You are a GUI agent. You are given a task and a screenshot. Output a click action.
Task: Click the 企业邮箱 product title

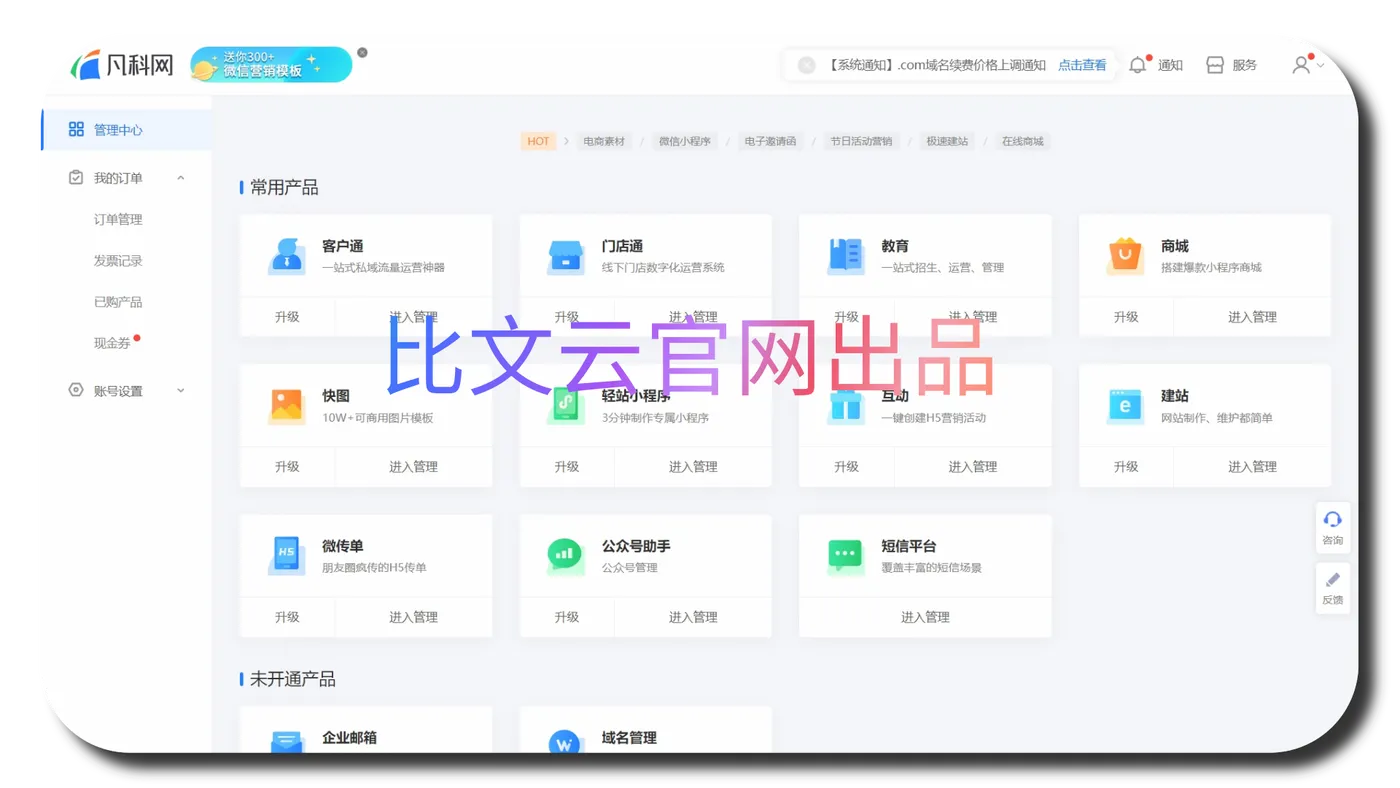point(349,738)
